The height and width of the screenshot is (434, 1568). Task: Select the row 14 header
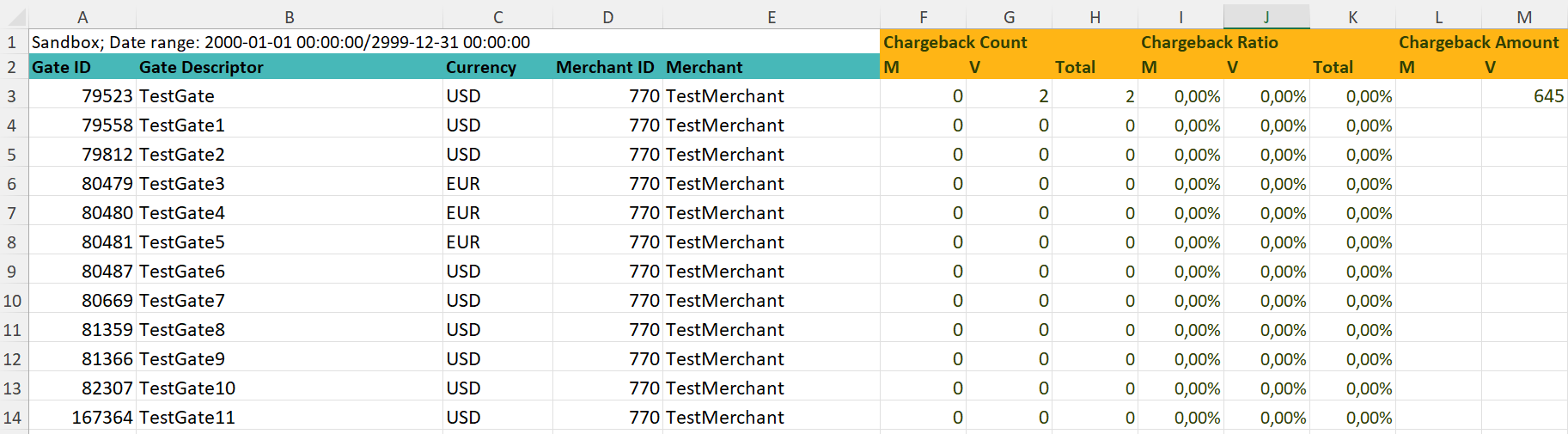(x=13, y=418)
